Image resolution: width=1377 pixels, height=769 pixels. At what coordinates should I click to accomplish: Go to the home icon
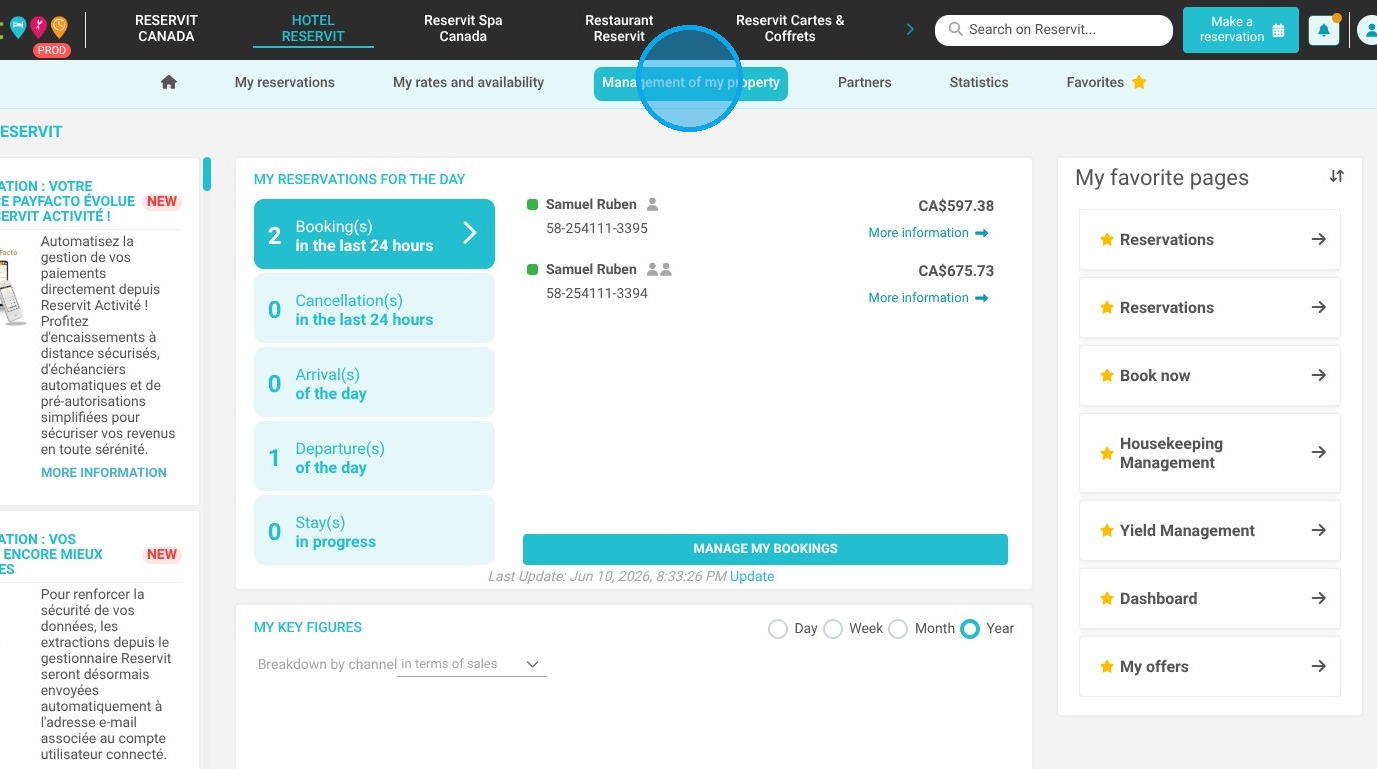(169, 83)
